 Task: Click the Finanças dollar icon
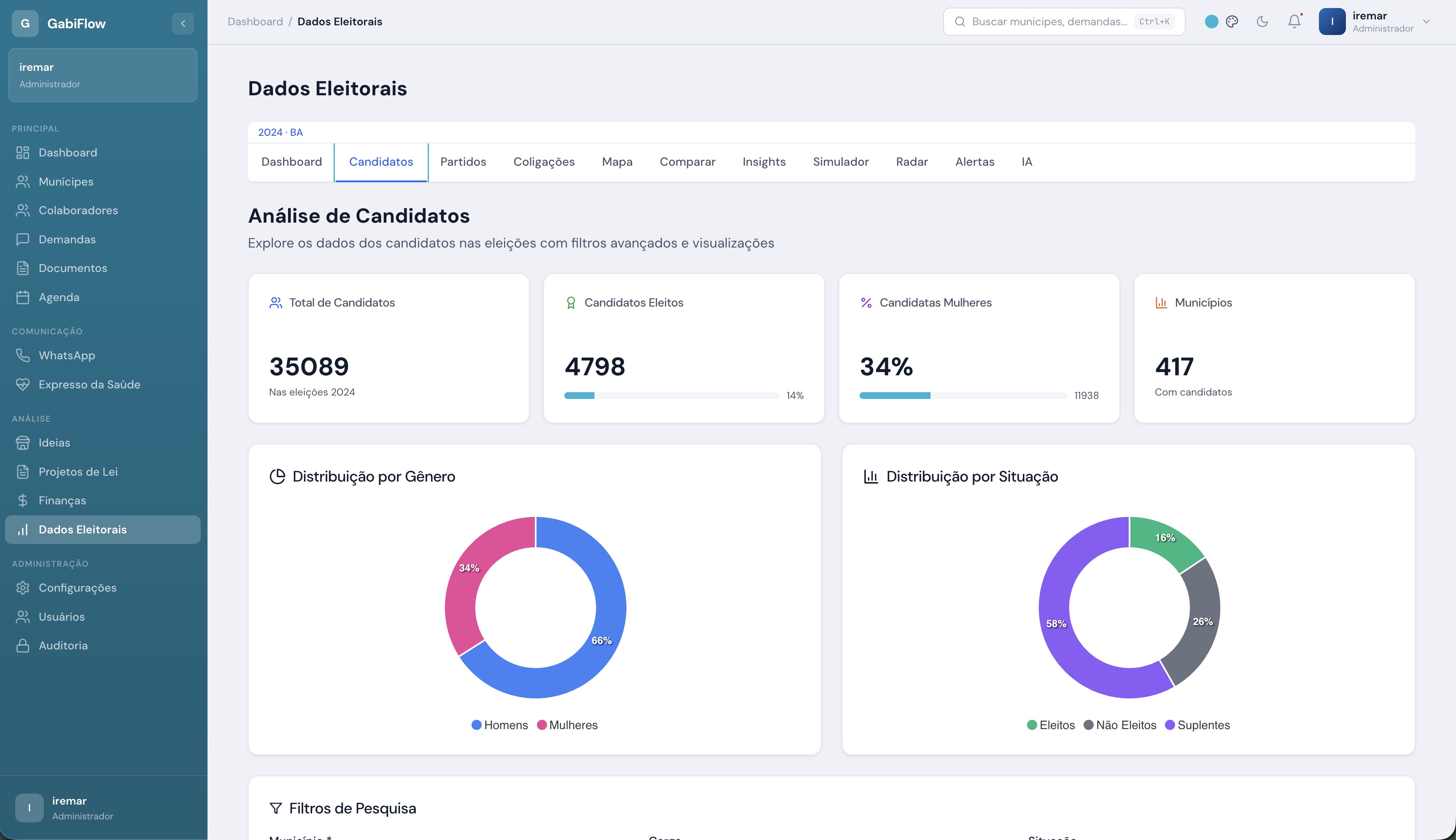(22, 500)
